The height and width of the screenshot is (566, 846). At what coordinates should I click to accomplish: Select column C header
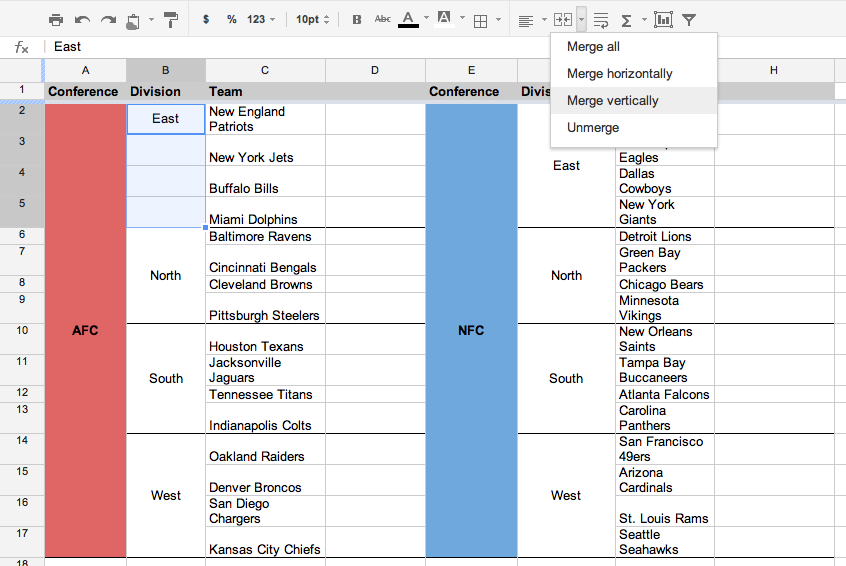265,70
